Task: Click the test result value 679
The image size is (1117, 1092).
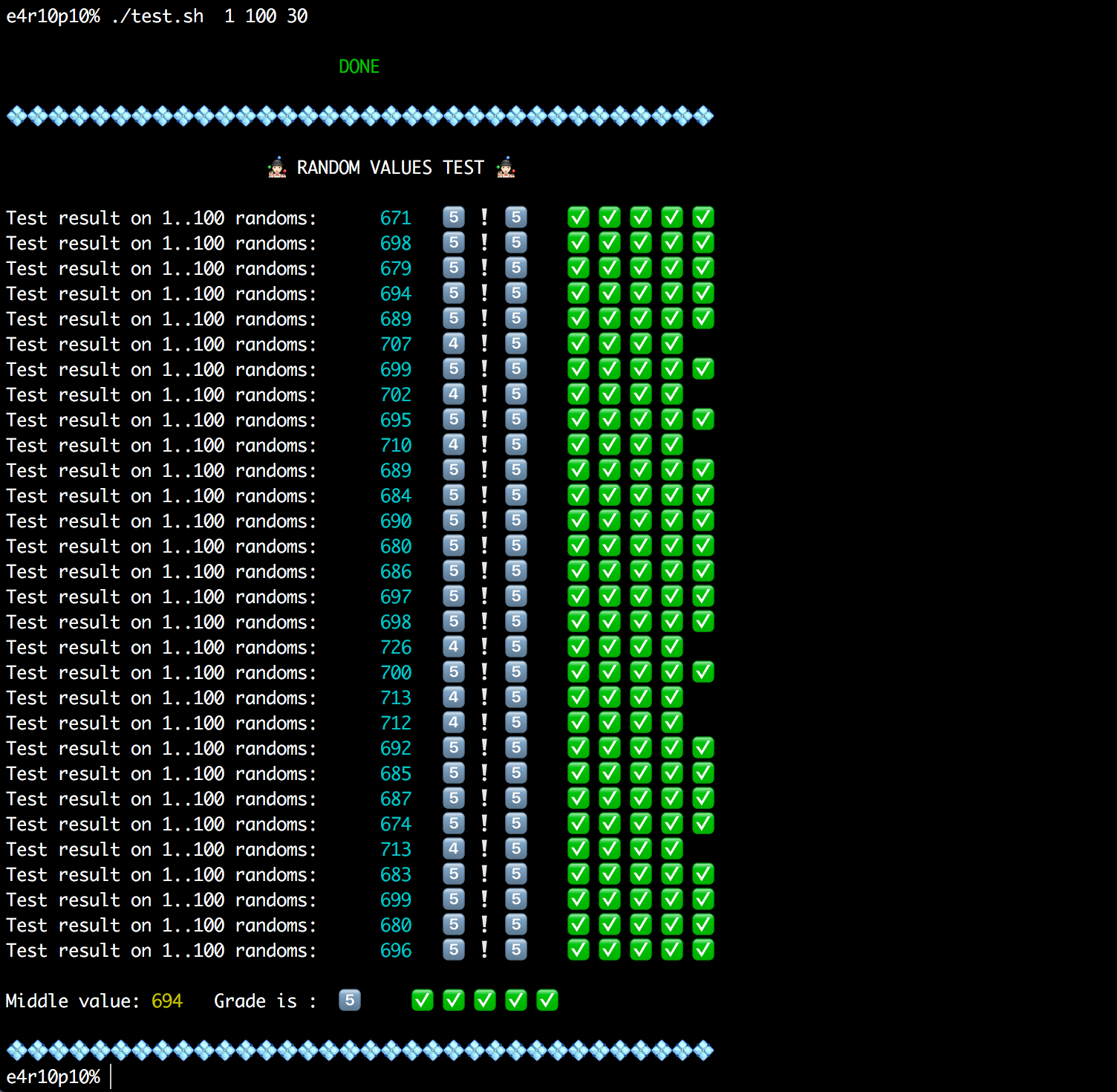Action: tap(396, 268)
